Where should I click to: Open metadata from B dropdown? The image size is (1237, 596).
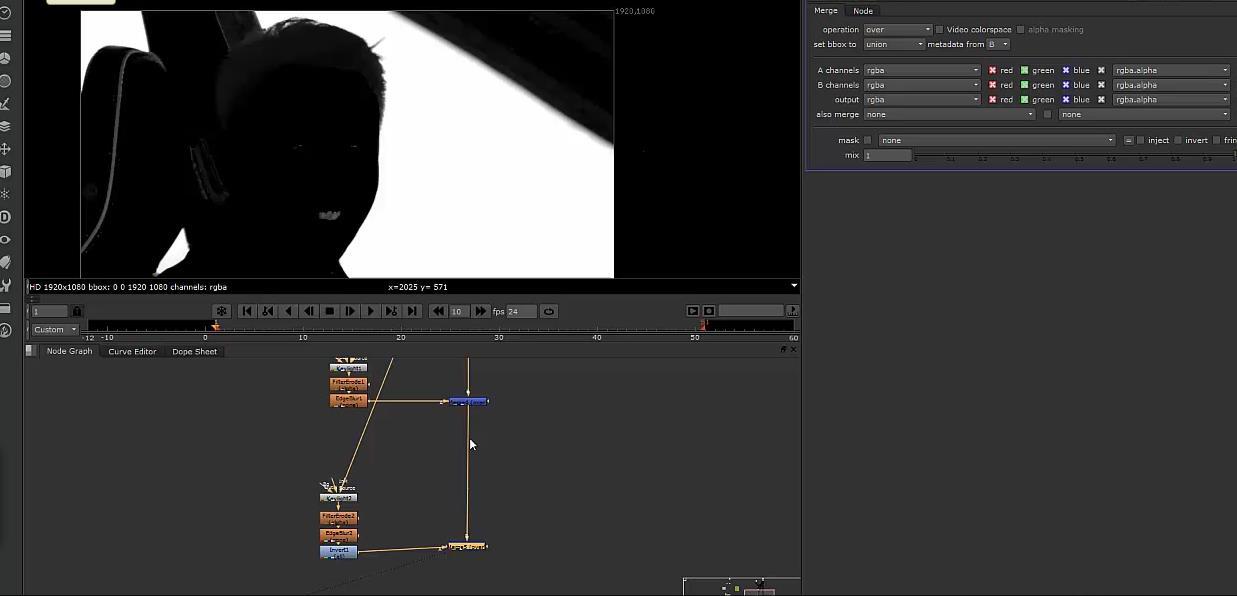998,44
